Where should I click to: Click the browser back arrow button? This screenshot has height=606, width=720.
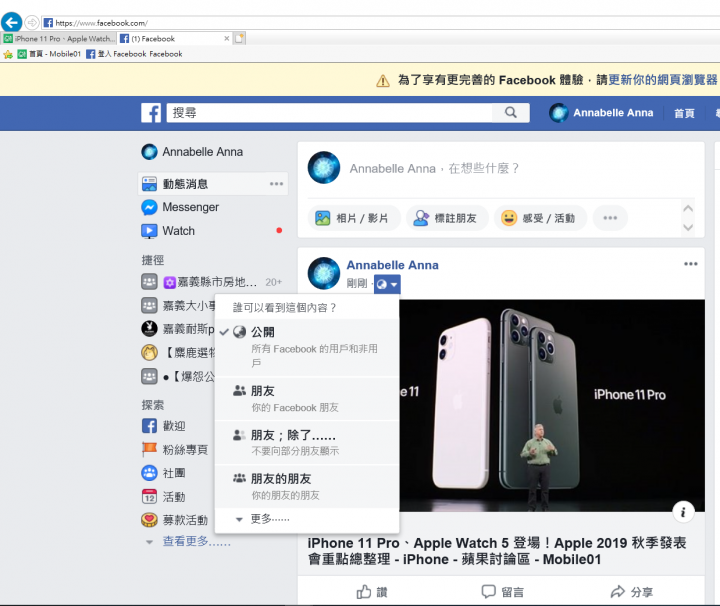pos(11,22)
